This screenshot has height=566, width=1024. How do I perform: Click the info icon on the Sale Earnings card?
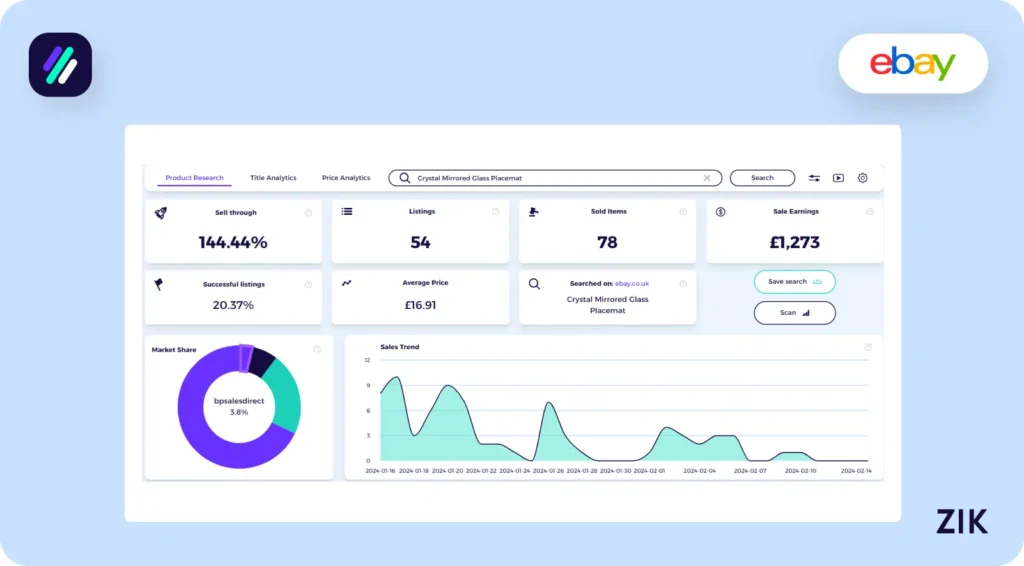pyautogui.click(x=870, y=212)
